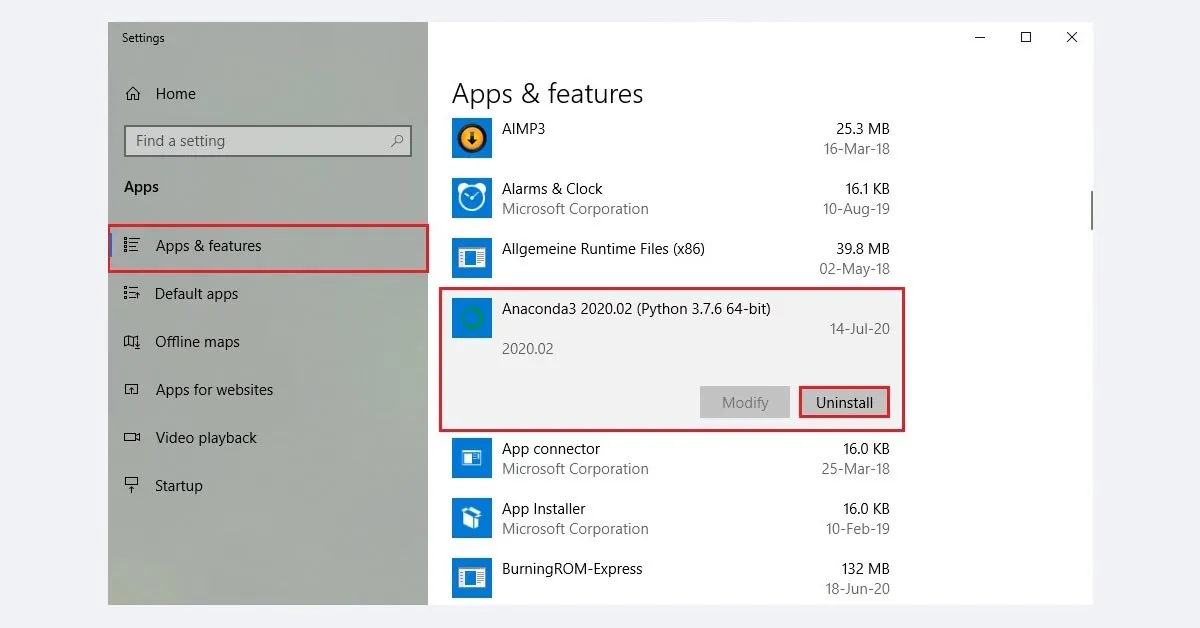Open Offline maps settings
The width and height of the screenshot is (1200, 628).
tap(194, 342)
